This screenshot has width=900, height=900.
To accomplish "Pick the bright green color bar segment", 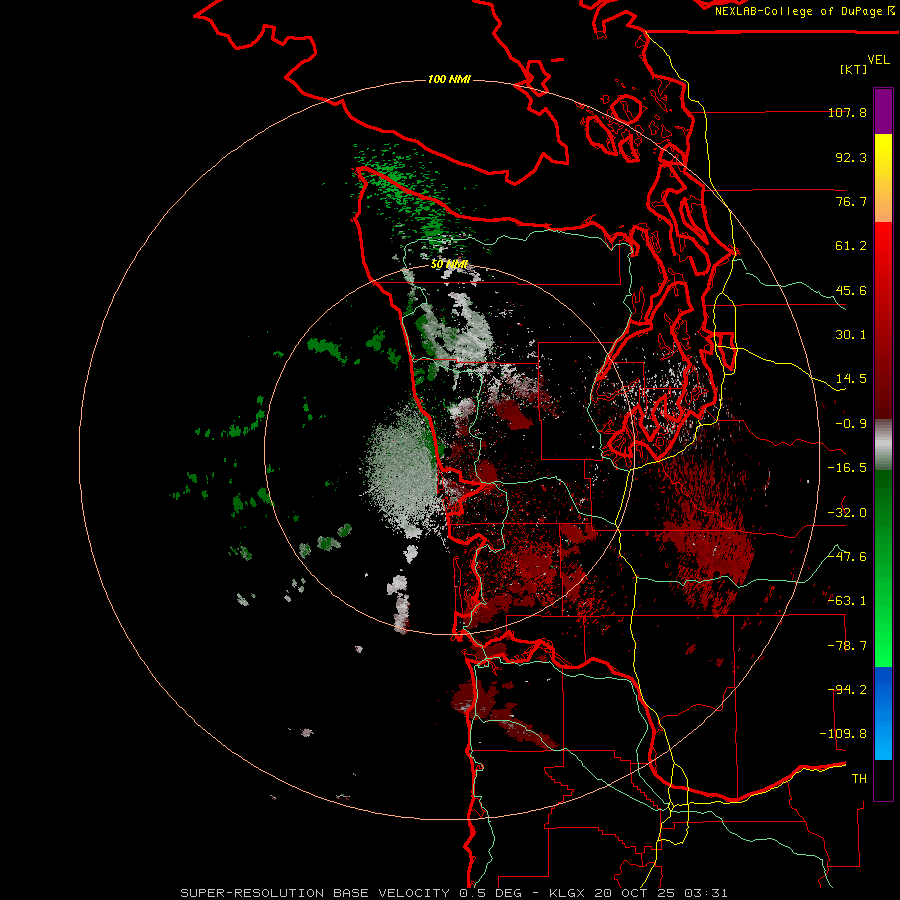I will (x=883, y=631).
